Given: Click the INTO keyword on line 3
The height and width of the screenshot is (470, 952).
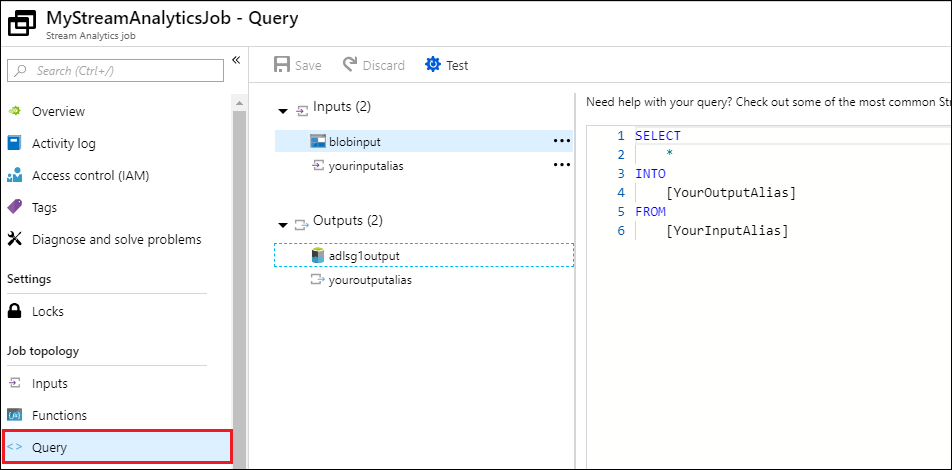Looking at the screenshot, I should point(650,174).
